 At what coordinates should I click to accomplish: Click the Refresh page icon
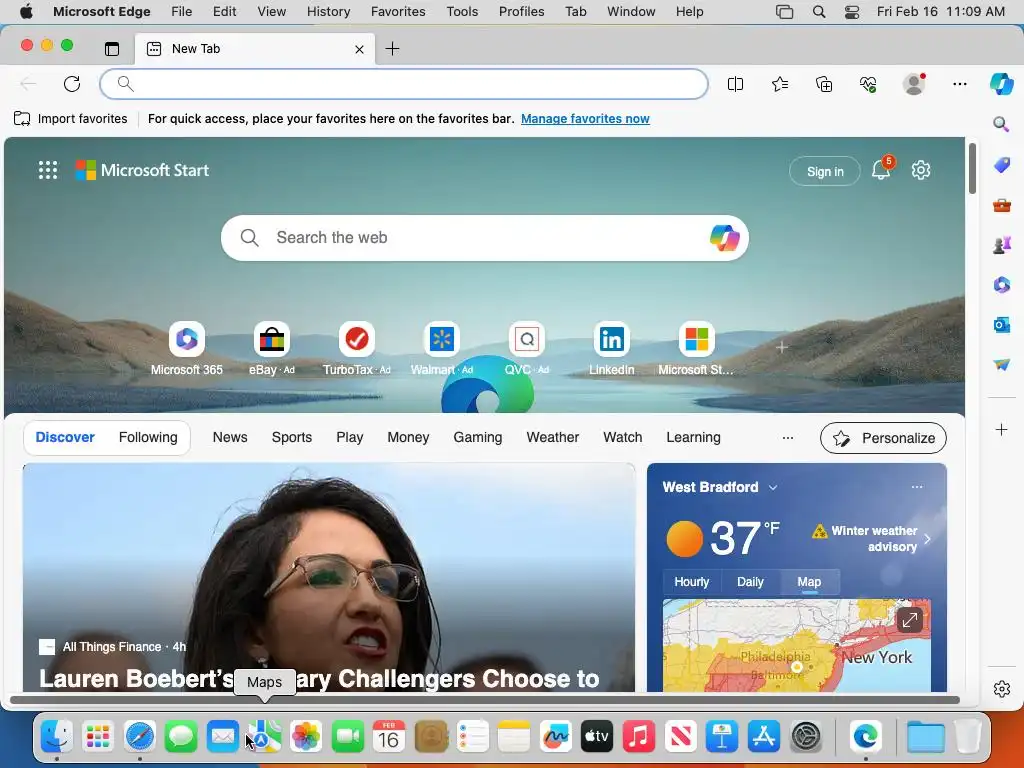pyautogui.click(x=72, y=84)
